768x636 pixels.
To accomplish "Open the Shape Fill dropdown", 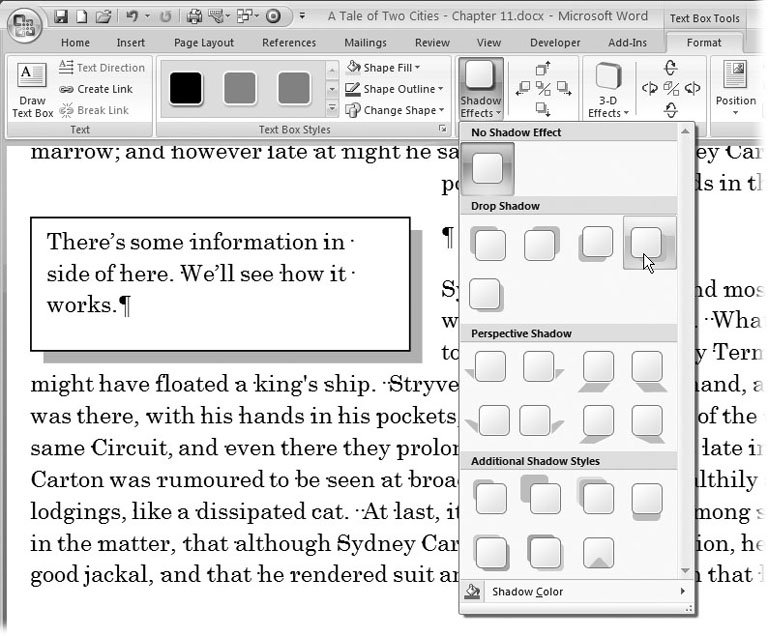I will tap(384, 67).
